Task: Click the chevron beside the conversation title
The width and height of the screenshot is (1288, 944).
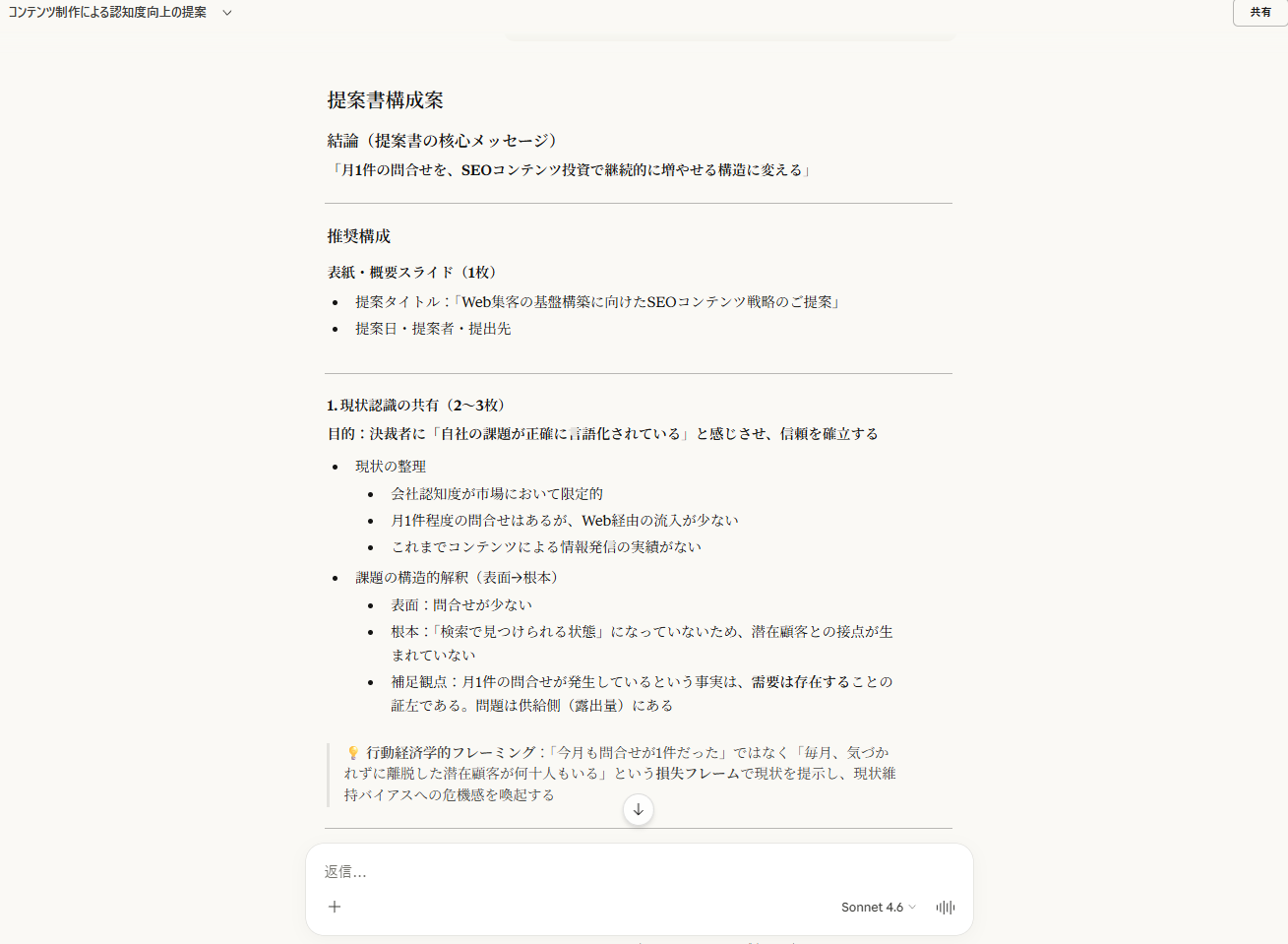Action: click(x=227, y=13)
